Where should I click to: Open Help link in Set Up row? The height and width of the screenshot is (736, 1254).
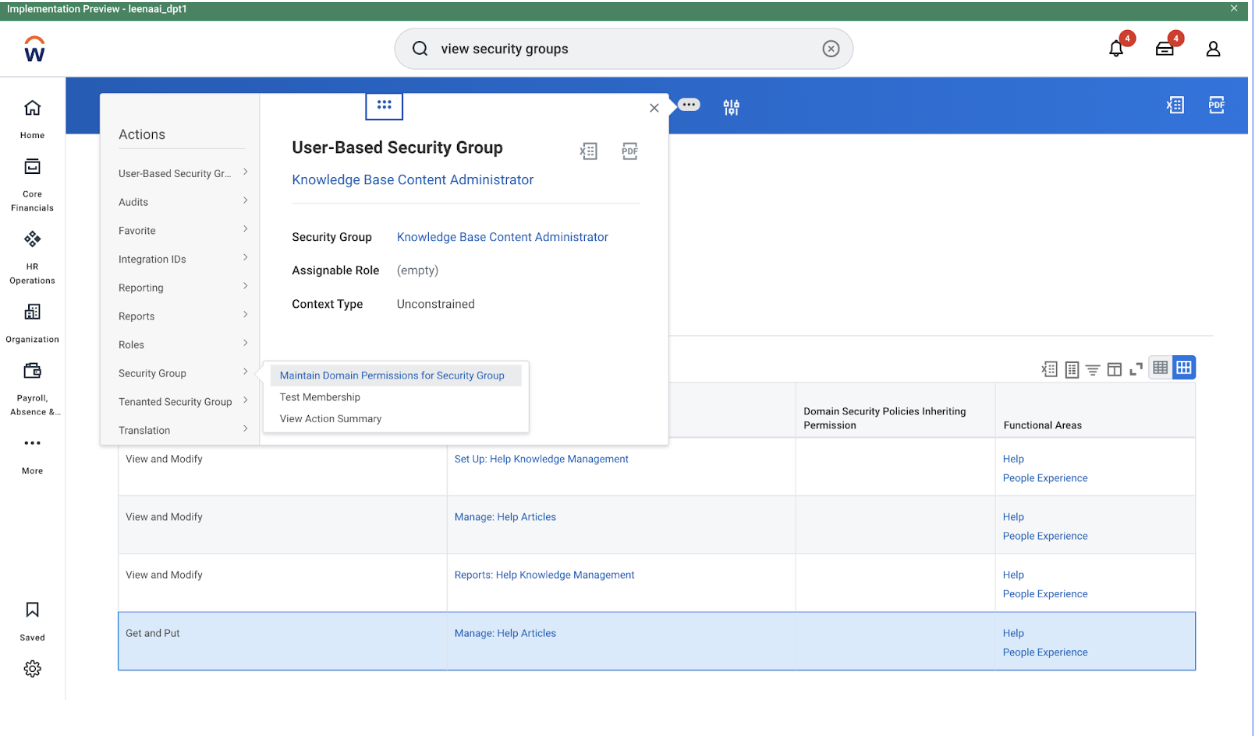[1013, 459]
